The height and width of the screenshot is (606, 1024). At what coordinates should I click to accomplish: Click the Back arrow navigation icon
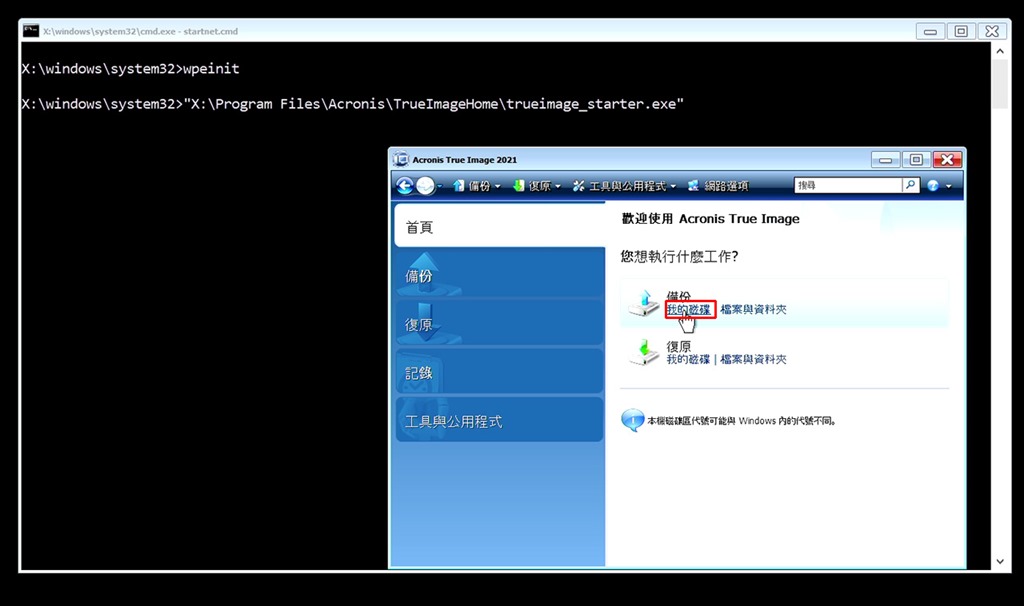(x=405, y=186)
